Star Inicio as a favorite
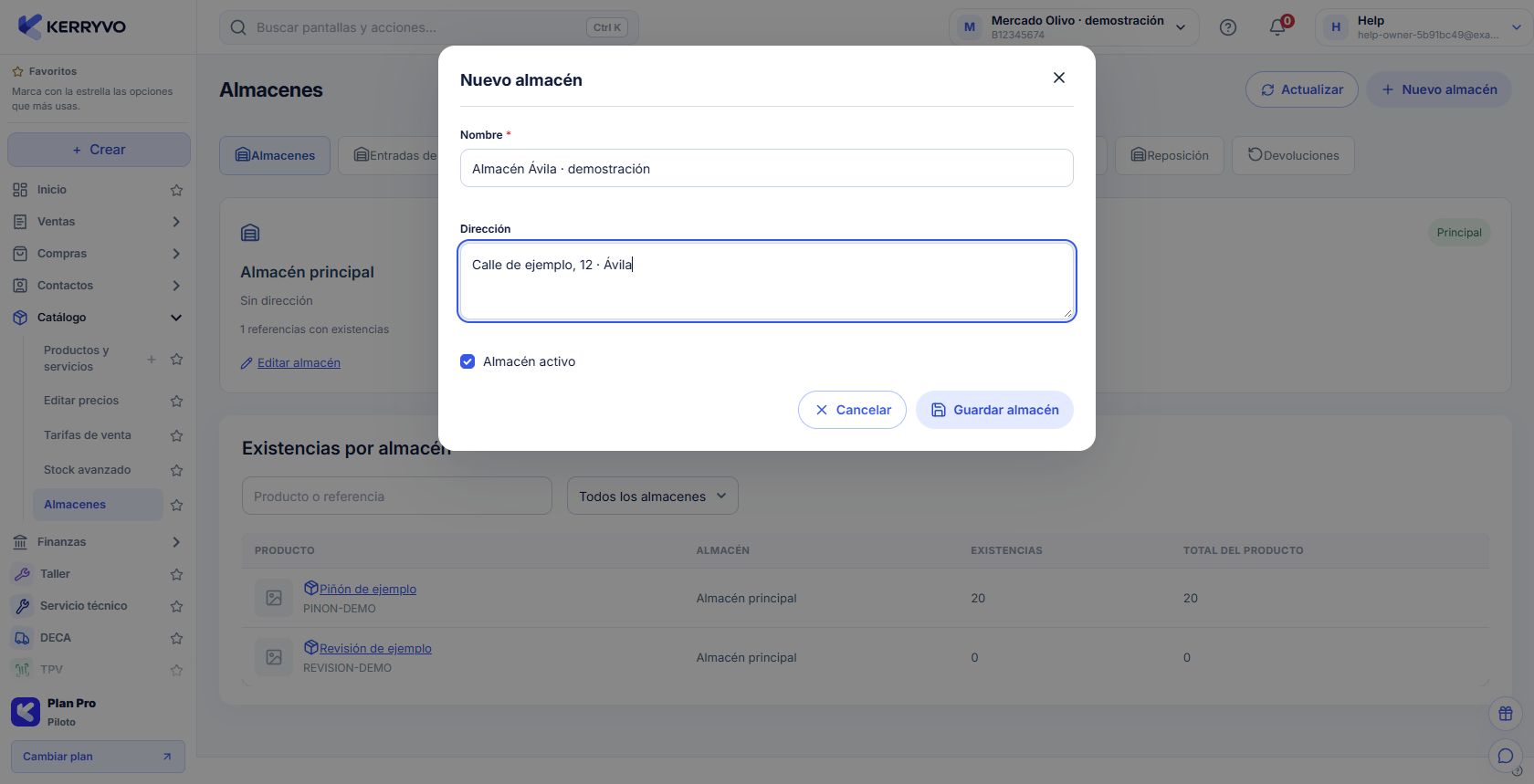The height and width of the screenshot is (784, 1534). 177,190
